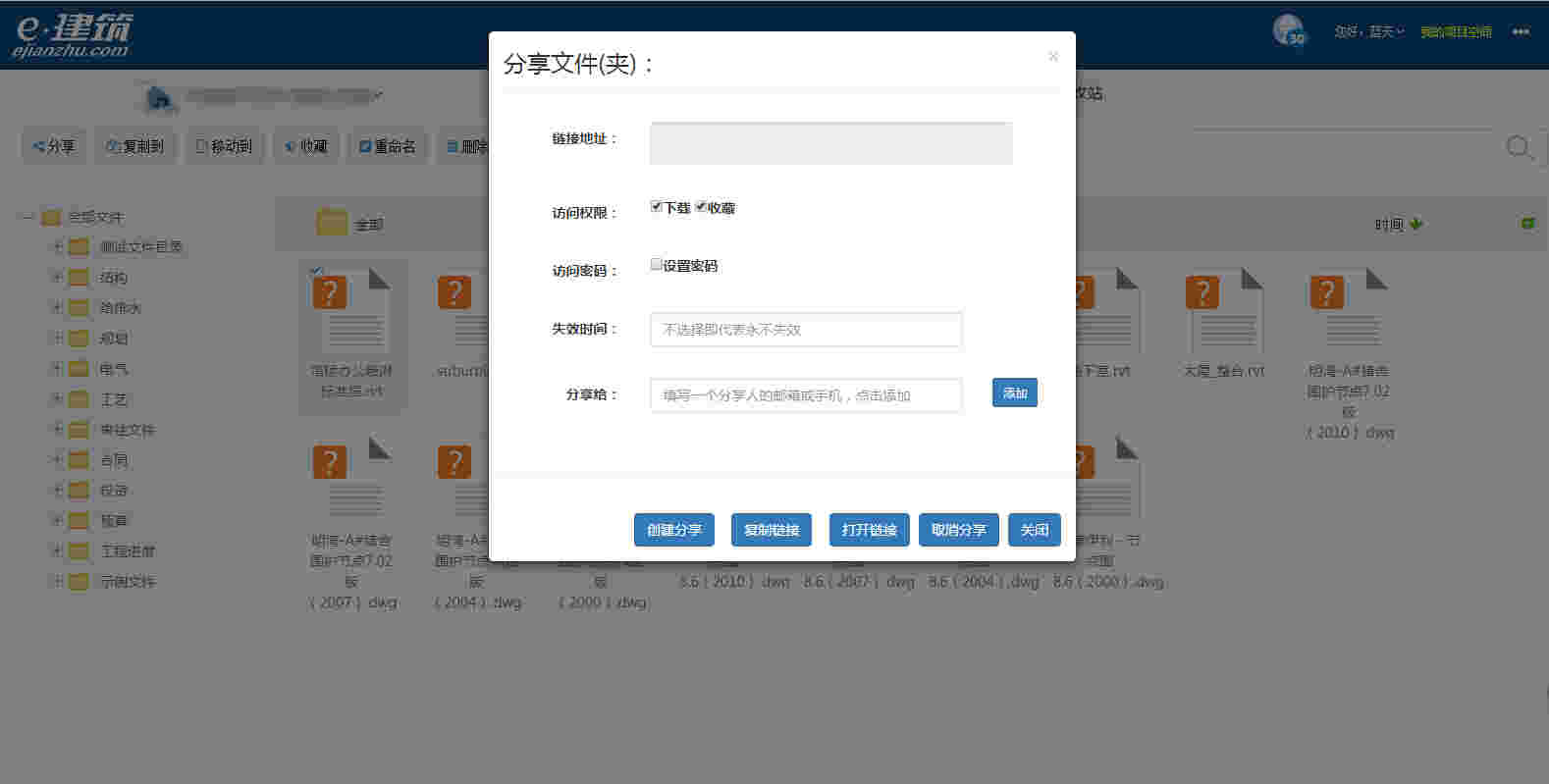Click the 打开链接 button
The width and height of the screenshot is (1549, 784).
[x=870, y=530]
